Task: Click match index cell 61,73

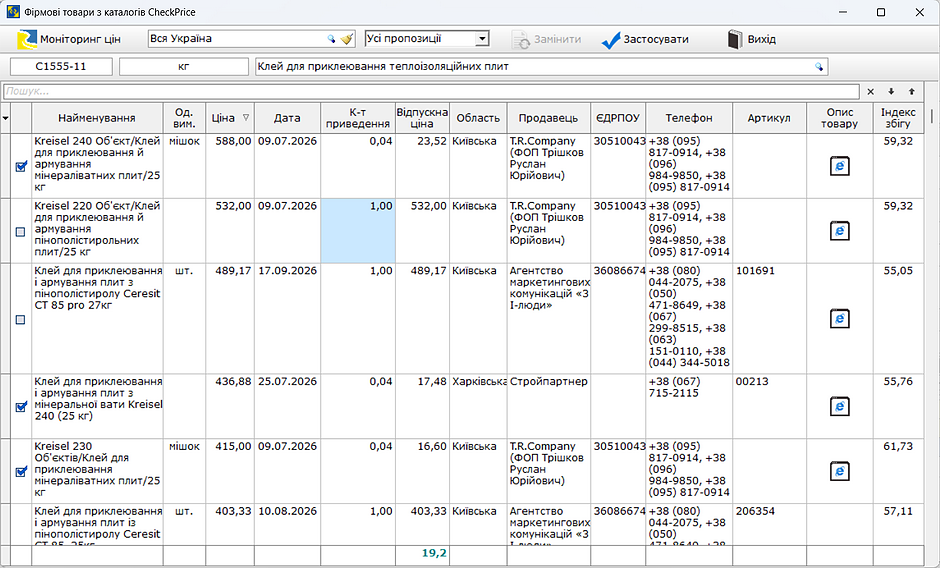Action: point(898,471)
